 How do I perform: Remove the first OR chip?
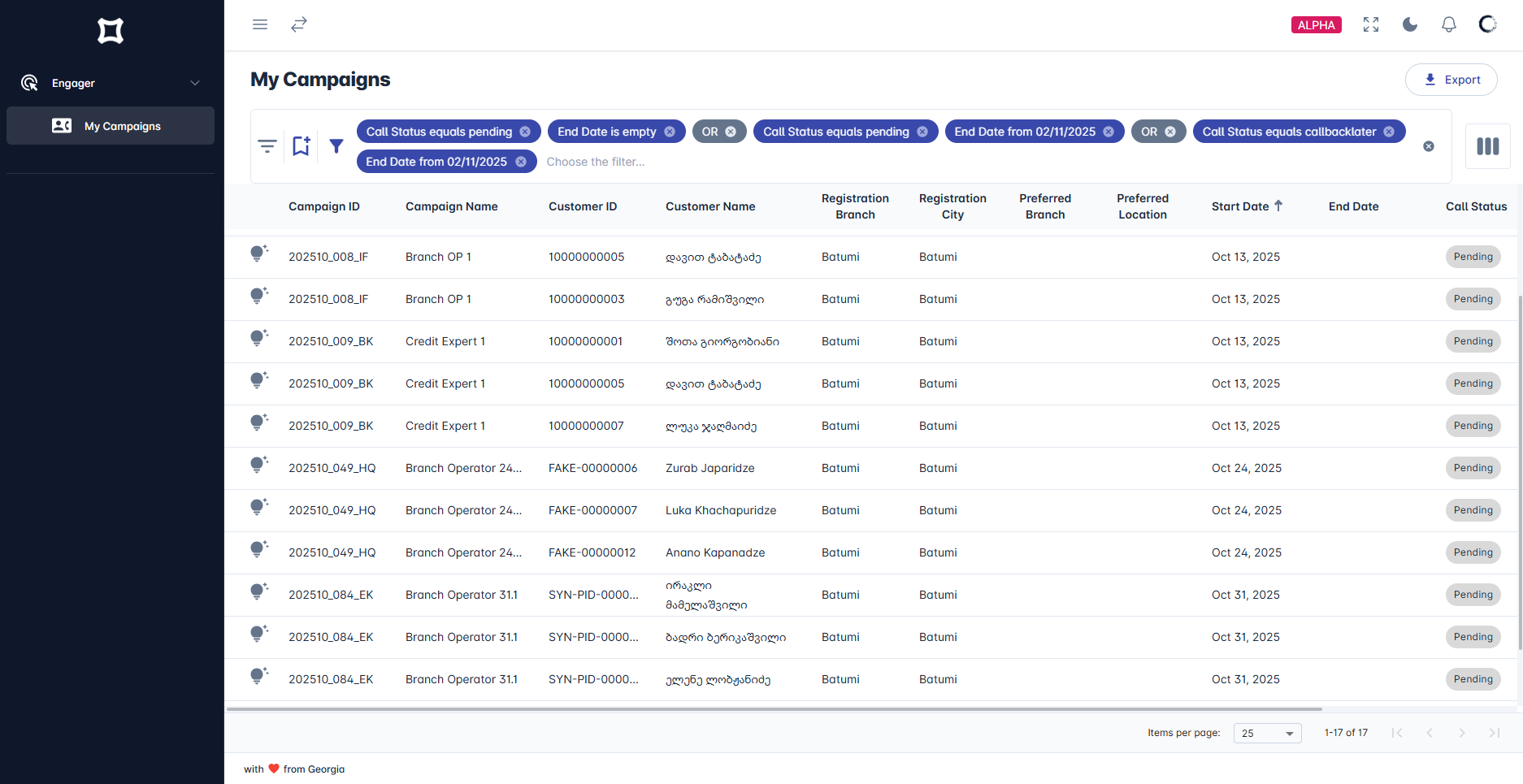[x=731, y=132]
